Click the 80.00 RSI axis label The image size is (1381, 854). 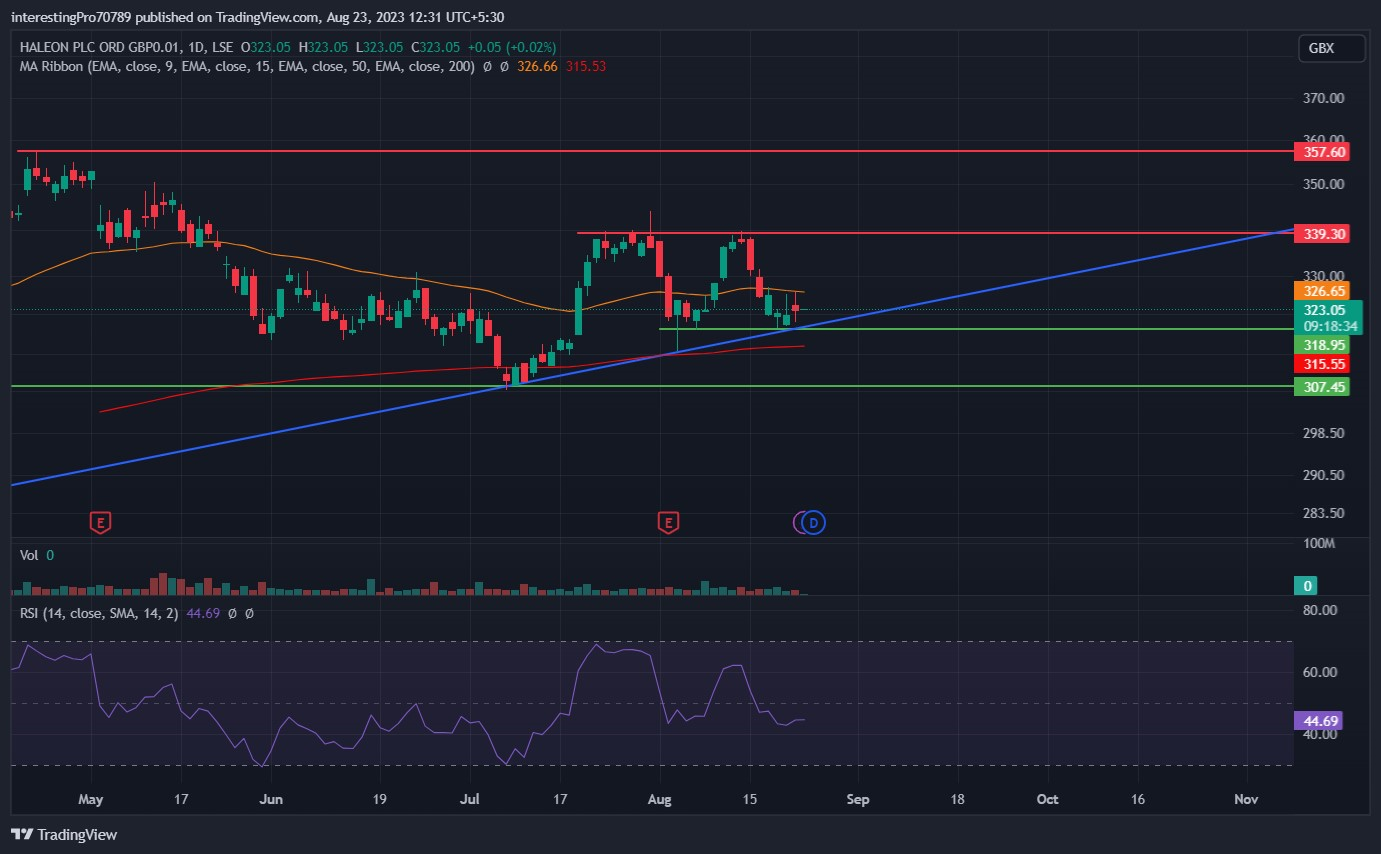(1319, 610)
